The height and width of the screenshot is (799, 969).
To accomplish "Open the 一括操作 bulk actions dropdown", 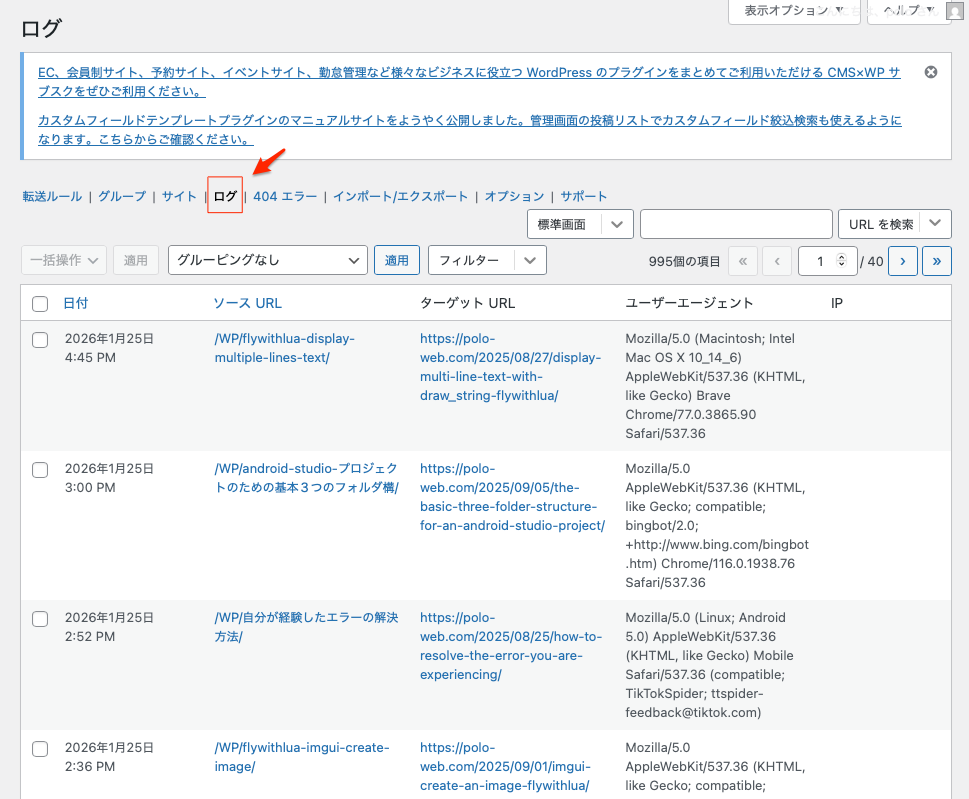I will pos(63,260).
